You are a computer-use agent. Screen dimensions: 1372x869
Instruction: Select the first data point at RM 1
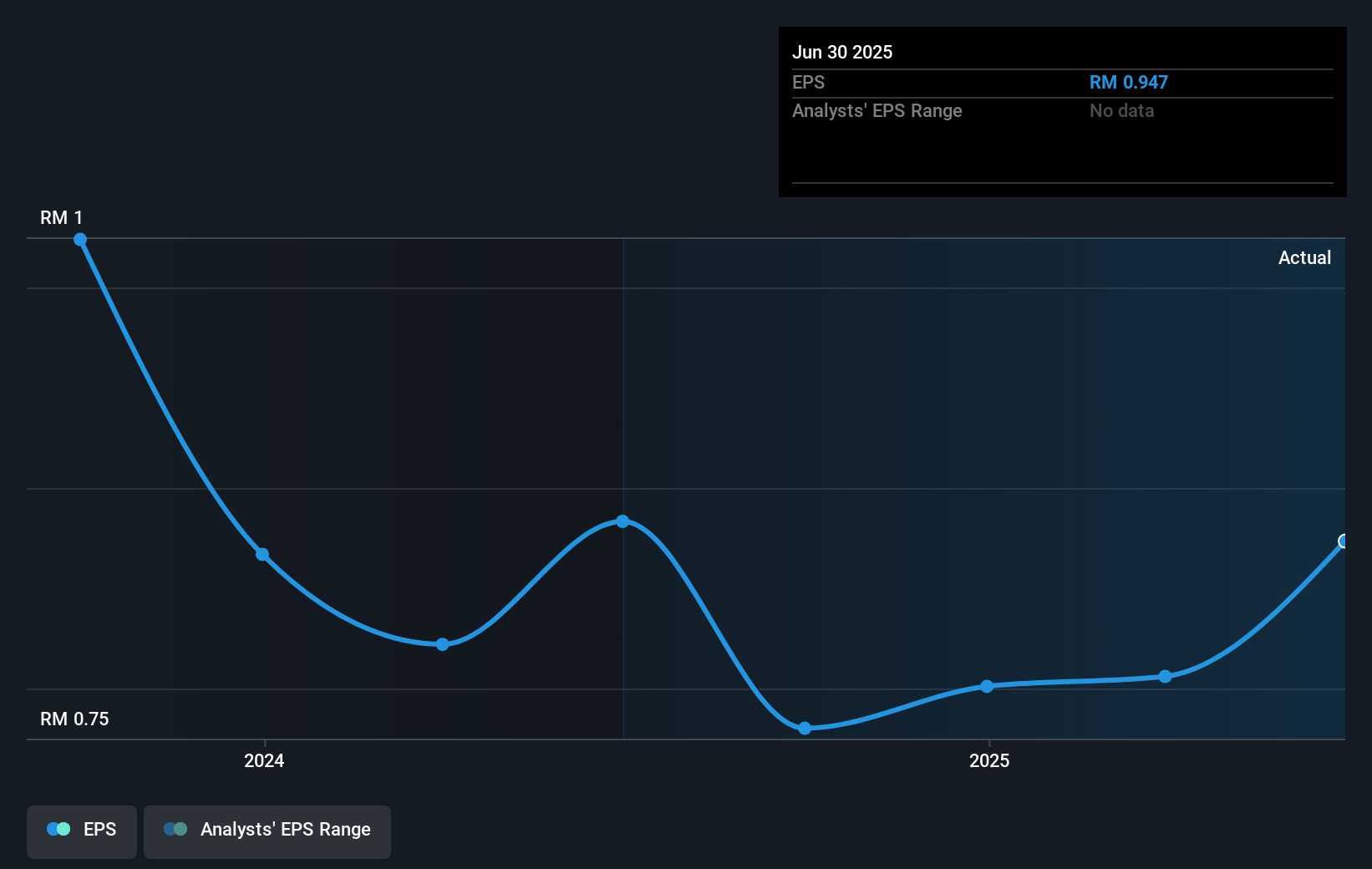point(80,240)
